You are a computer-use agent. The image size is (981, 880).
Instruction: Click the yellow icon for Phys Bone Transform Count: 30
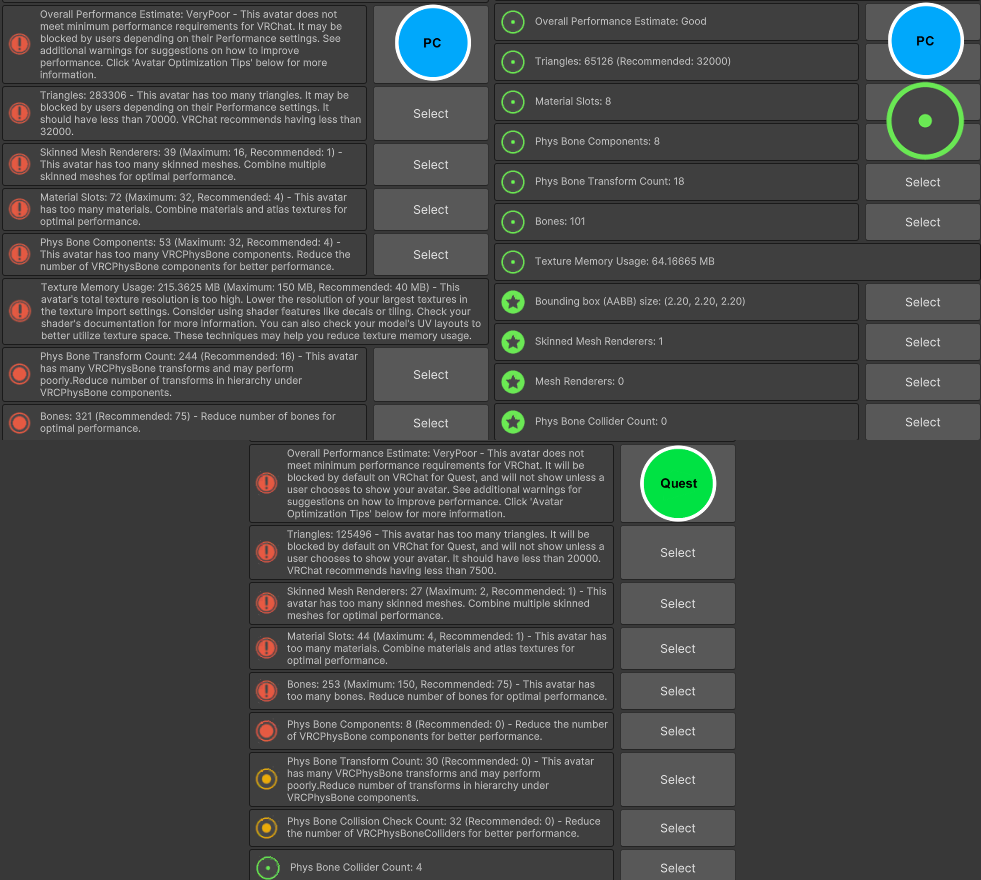click(267, 779)
